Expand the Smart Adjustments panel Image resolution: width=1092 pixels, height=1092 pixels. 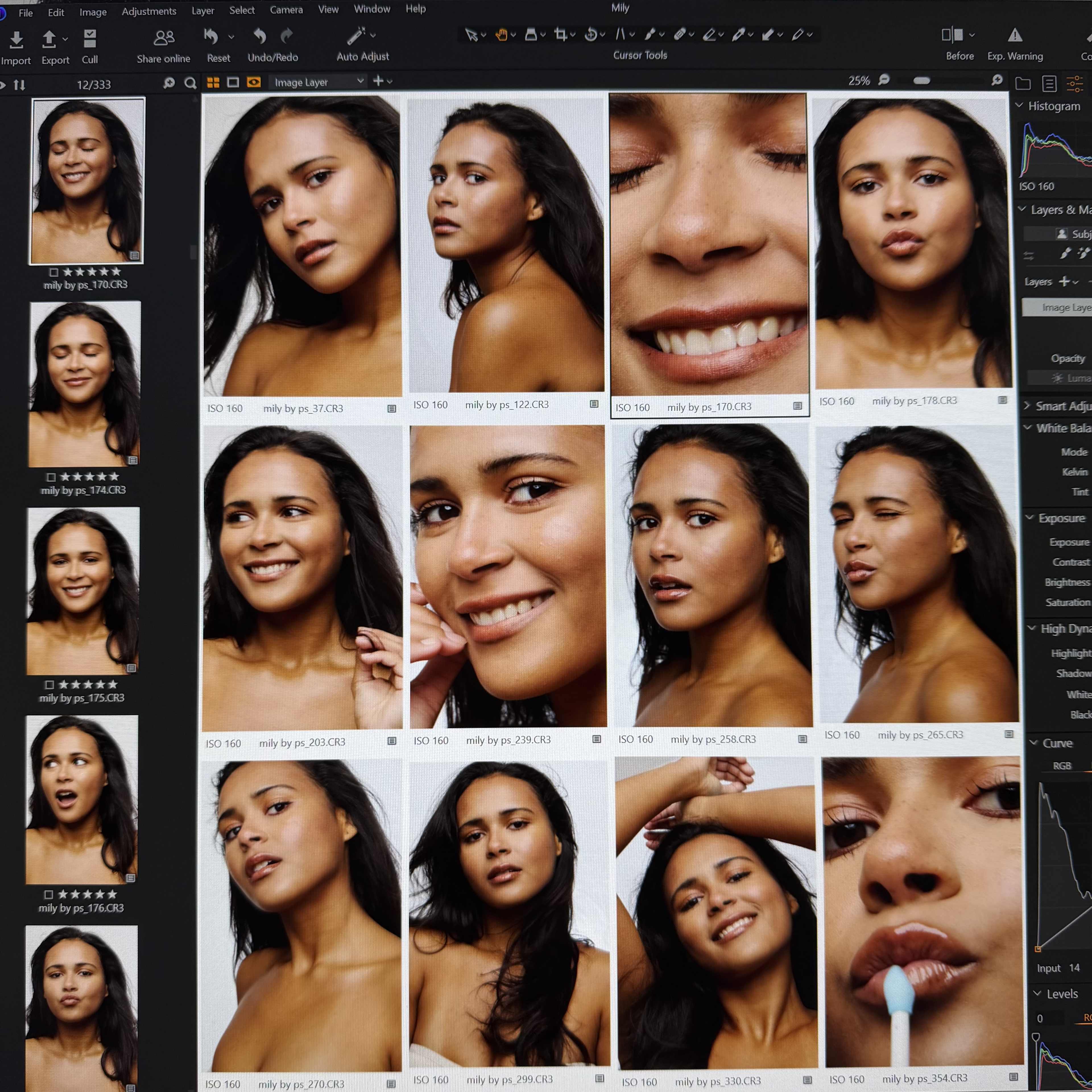1027,406
